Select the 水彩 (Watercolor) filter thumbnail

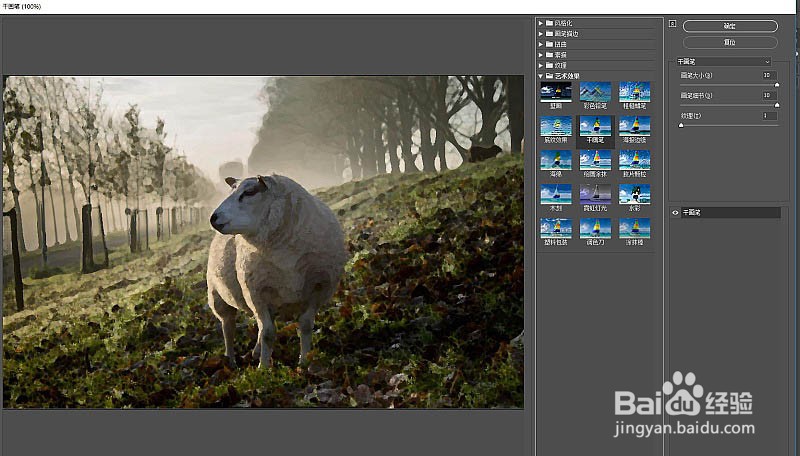[x=634, y=194]
